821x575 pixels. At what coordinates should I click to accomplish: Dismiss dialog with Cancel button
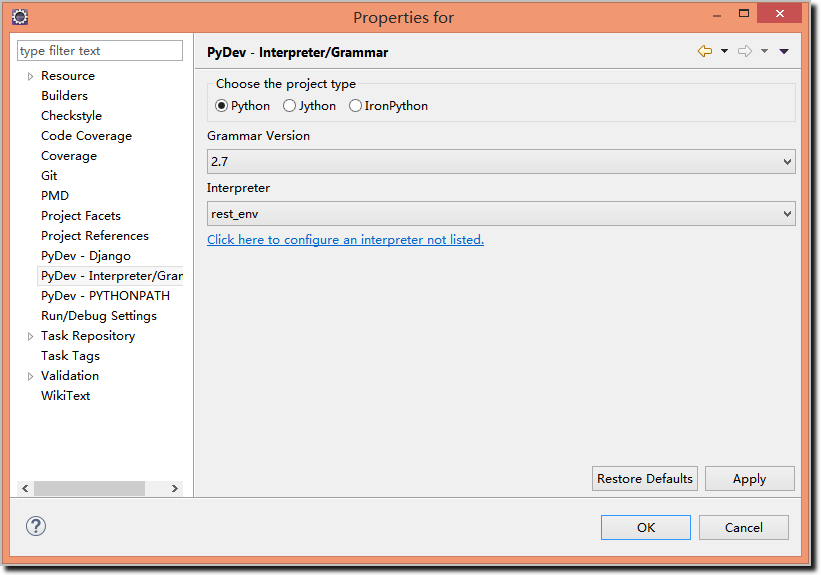(x=744, y=527)
